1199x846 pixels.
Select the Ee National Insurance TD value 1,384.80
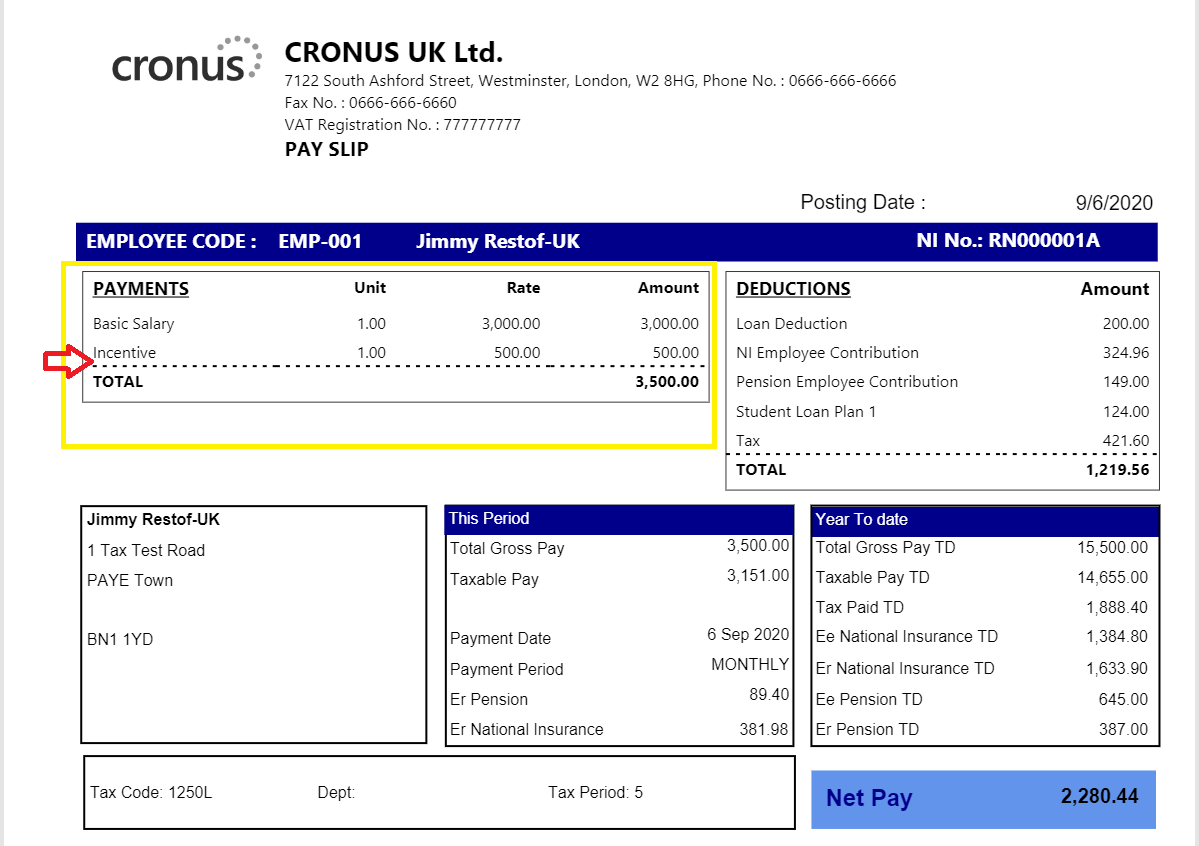tap(1116, 636)
